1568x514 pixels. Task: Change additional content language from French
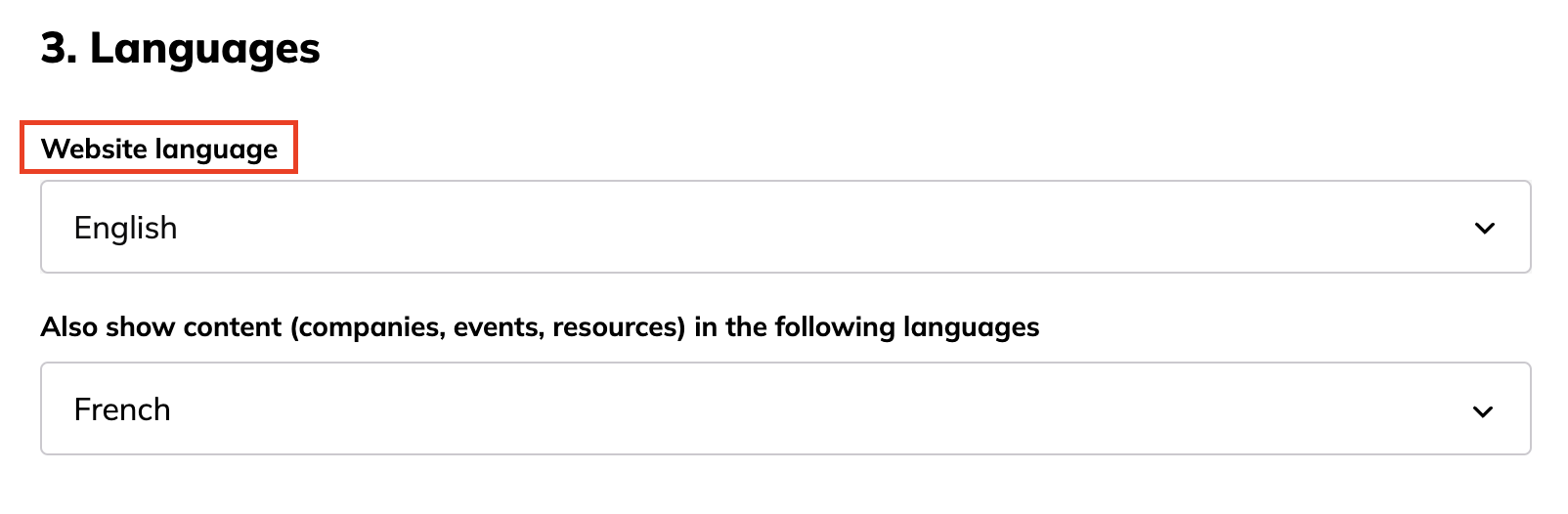[x=785, y=408]
